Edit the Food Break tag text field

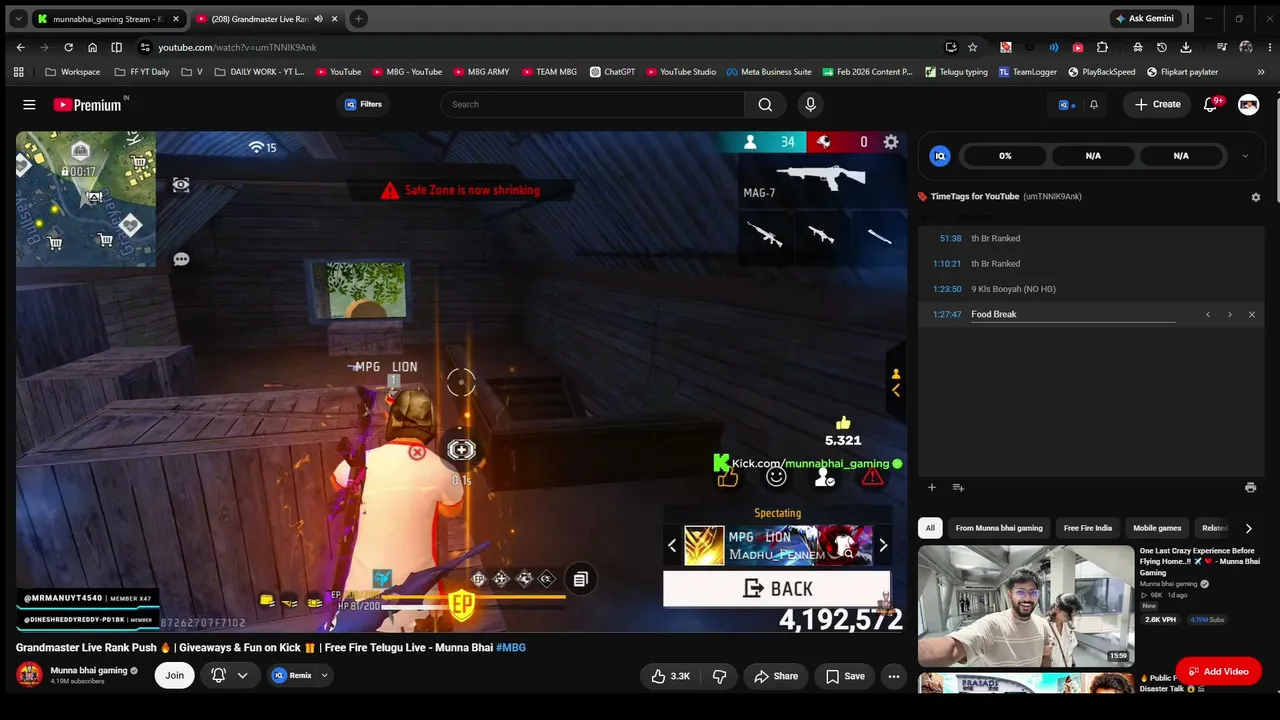1073,314
